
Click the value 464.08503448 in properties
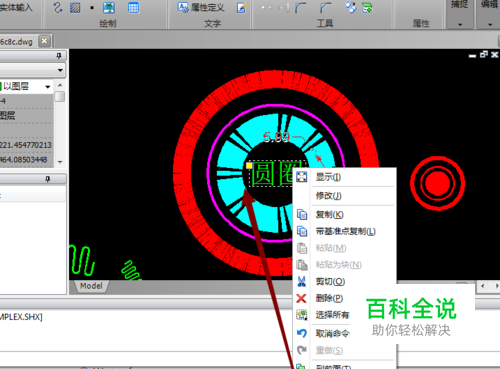24,160
